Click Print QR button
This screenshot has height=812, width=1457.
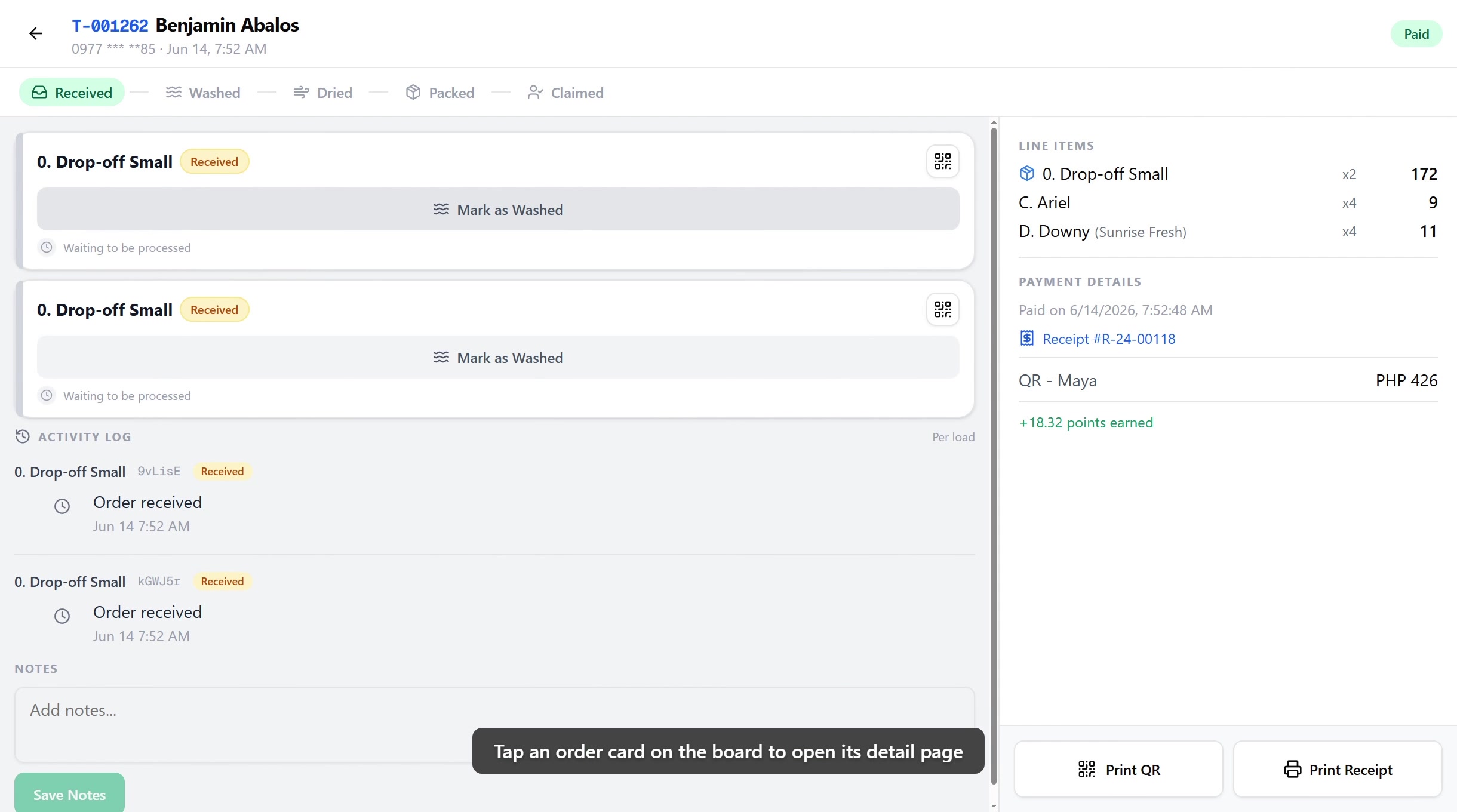[1118, 770]
